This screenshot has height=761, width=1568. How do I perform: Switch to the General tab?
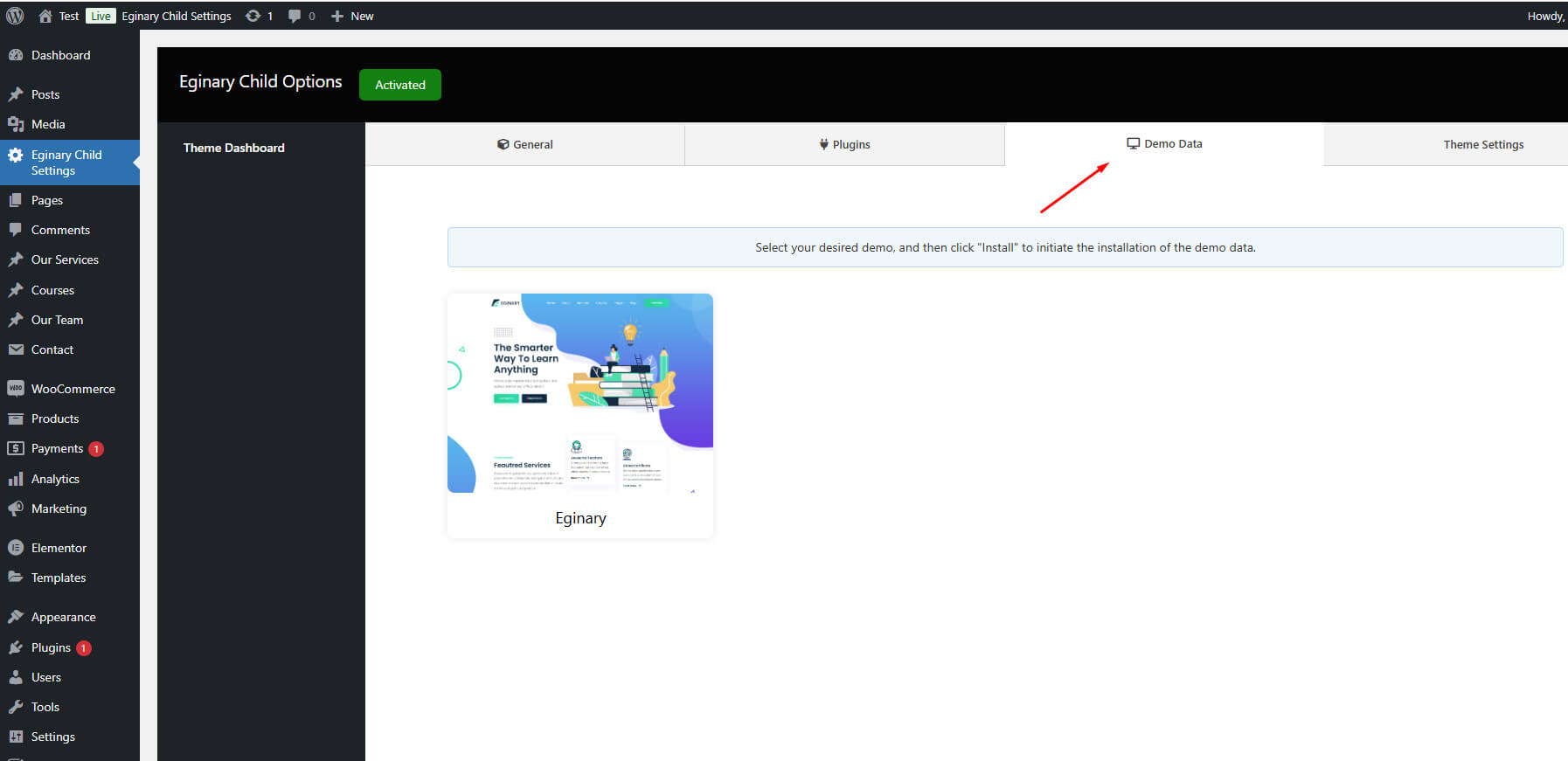click(x=524, y=144)
